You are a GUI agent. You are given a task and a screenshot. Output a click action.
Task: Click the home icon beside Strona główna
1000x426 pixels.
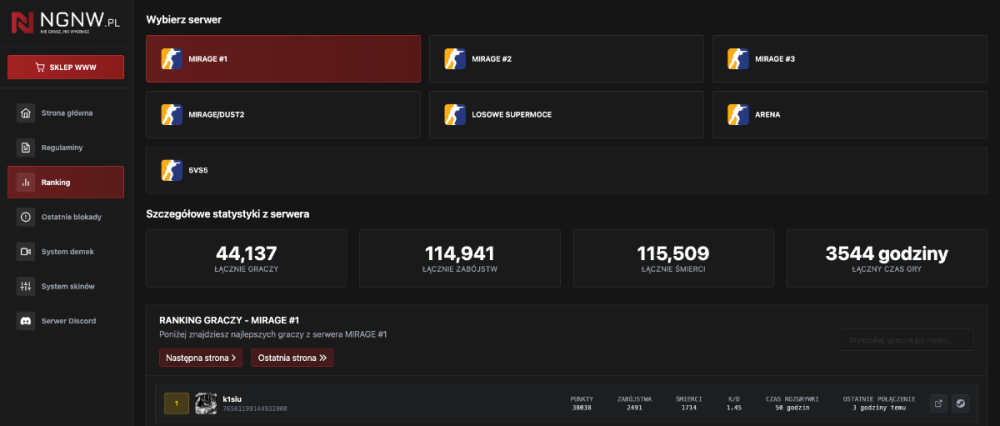[26, 114]
